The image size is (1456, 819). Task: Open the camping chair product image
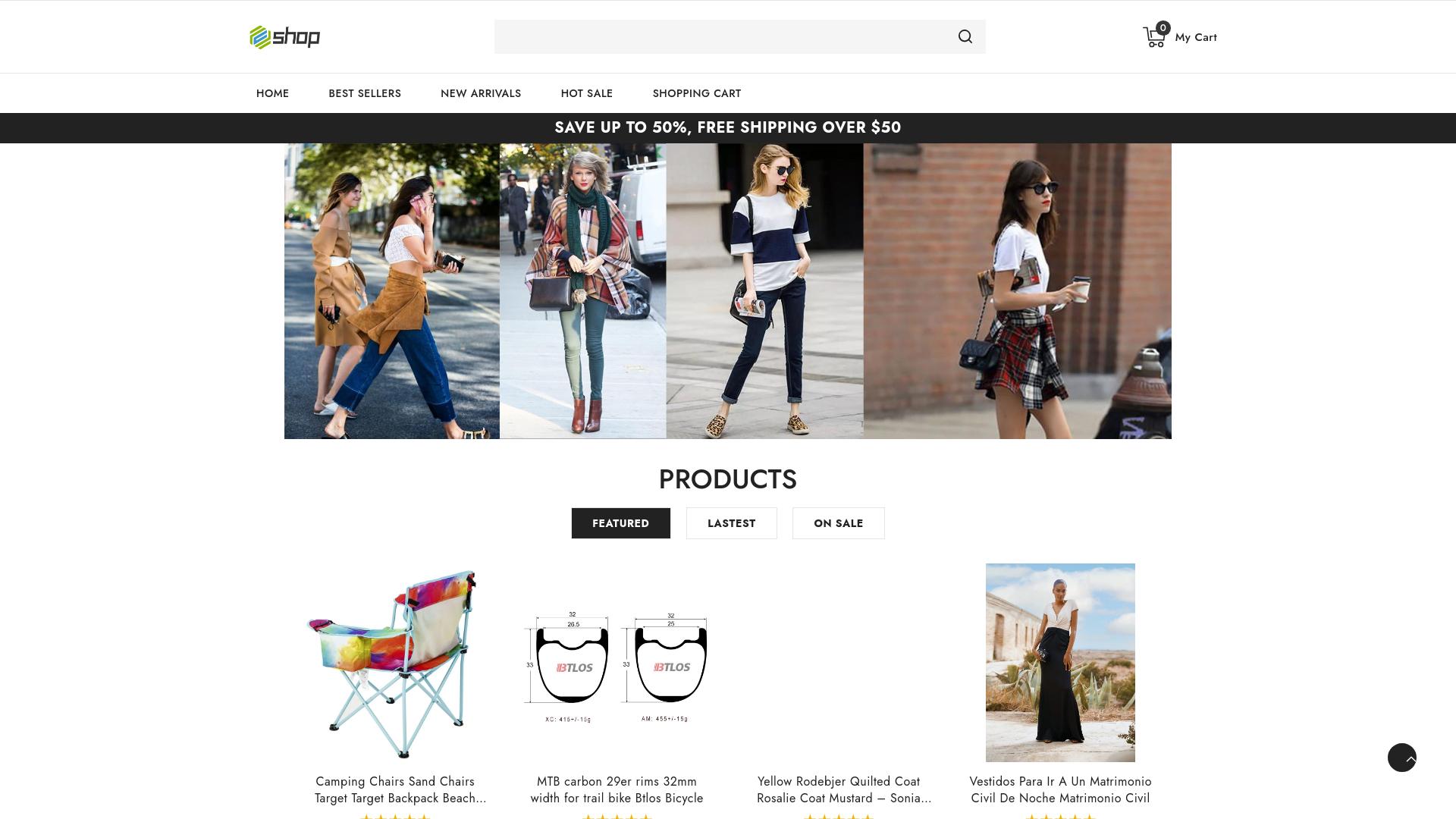click(394, 663)
